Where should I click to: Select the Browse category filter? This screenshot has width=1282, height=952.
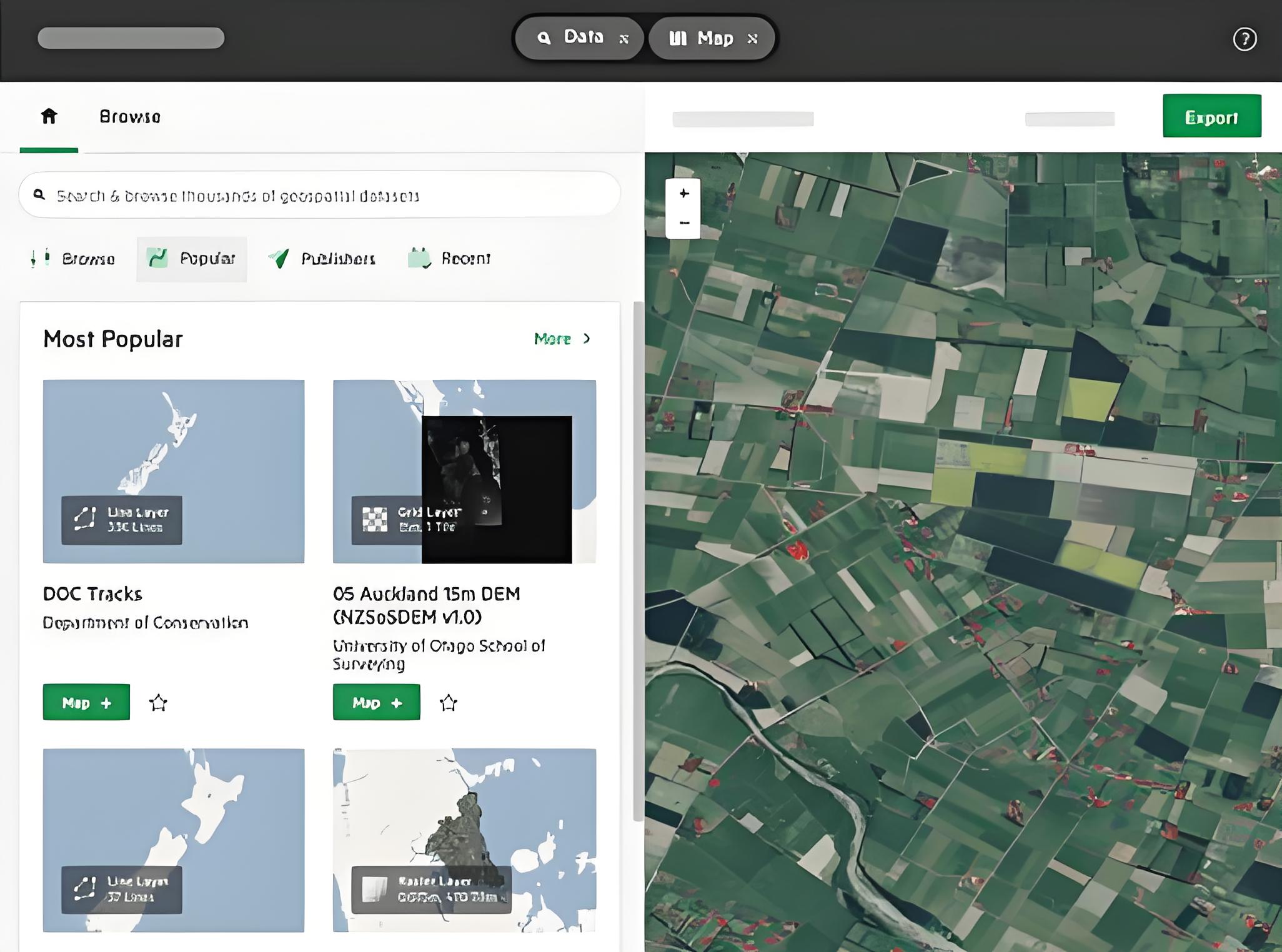(x=72, y=259)
